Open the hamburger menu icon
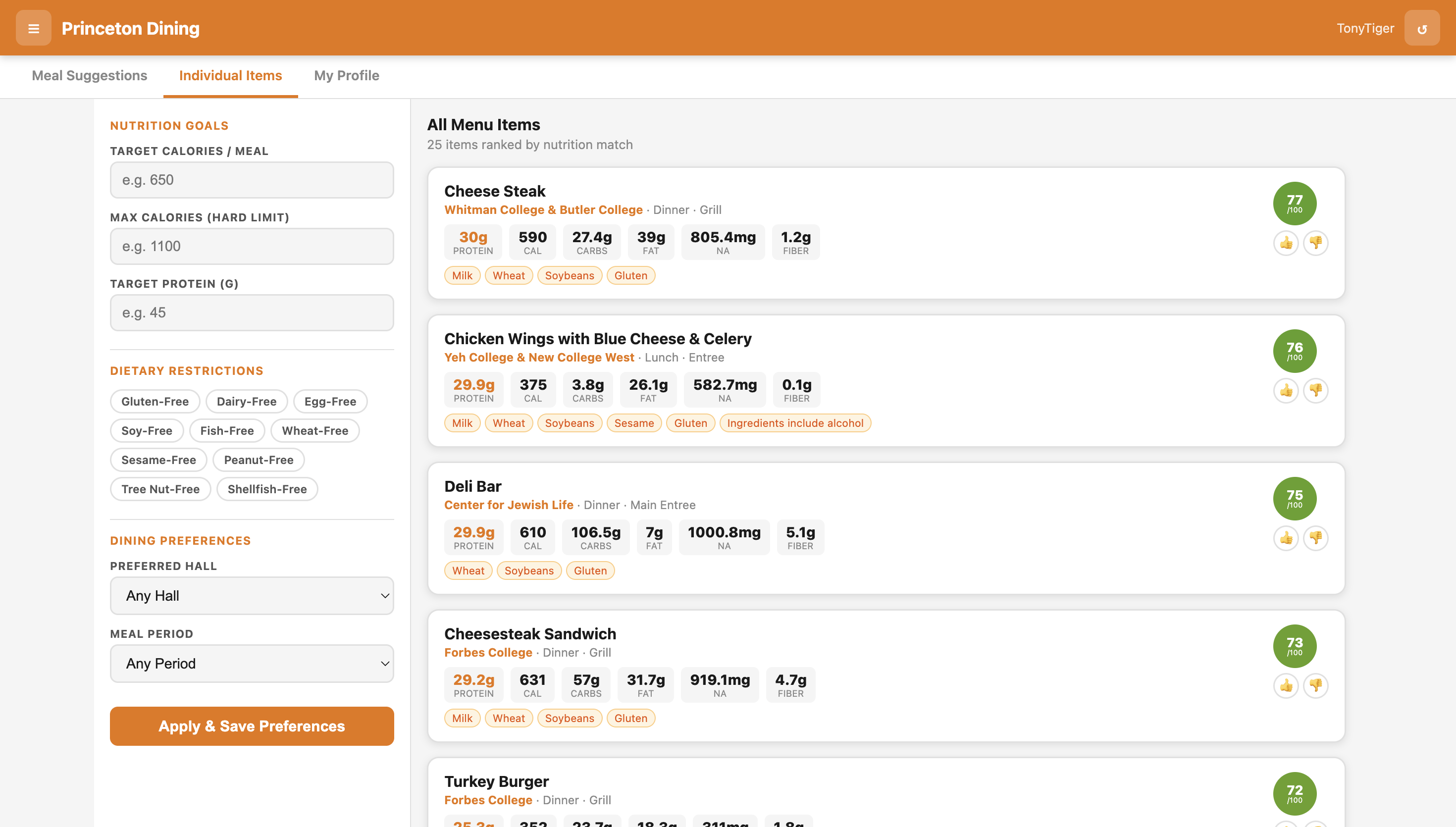 coord(34,28)
